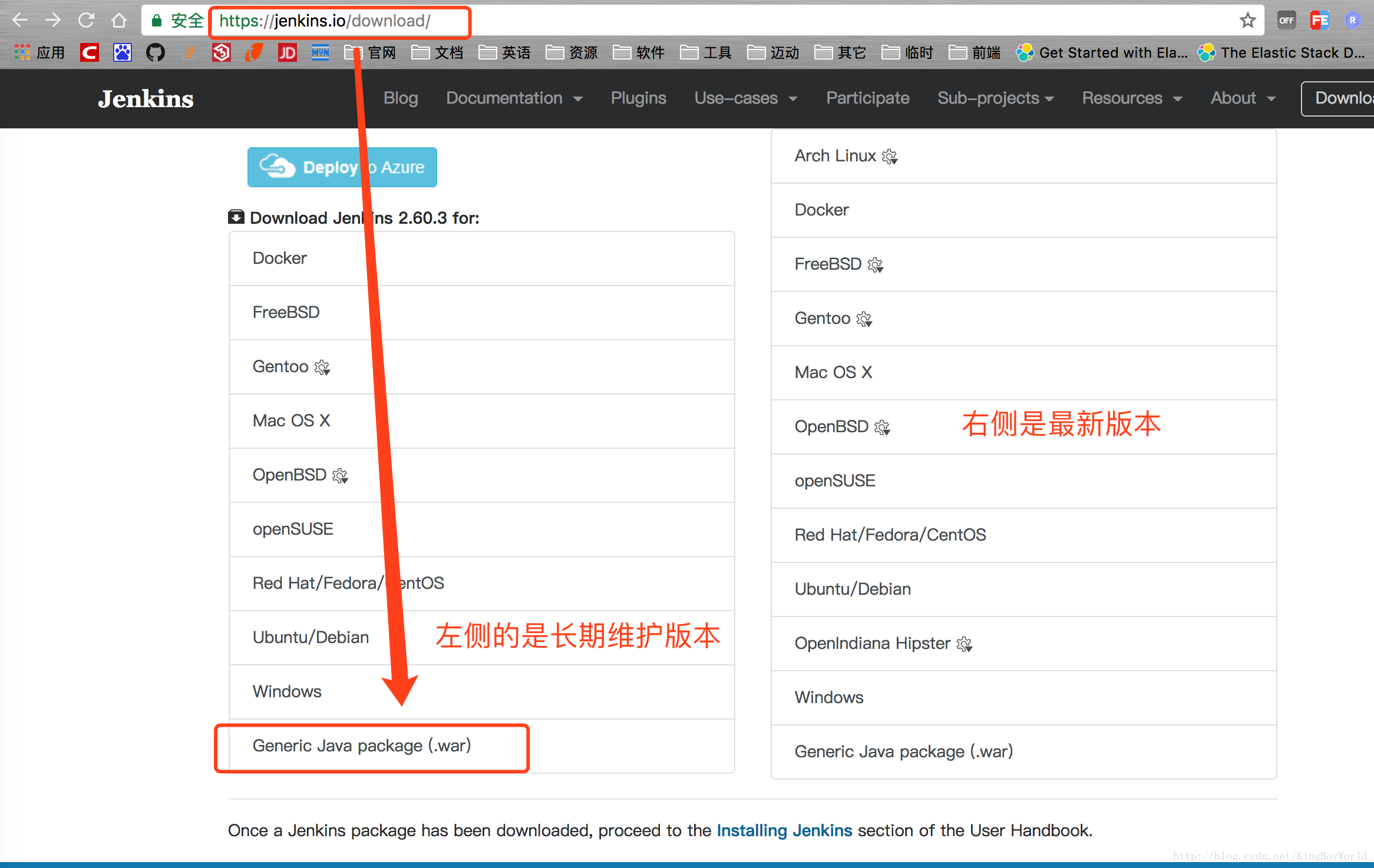Select weekly FreeBSD download
Viewport: 1374px width, 868px height.
pos(1024,264)
